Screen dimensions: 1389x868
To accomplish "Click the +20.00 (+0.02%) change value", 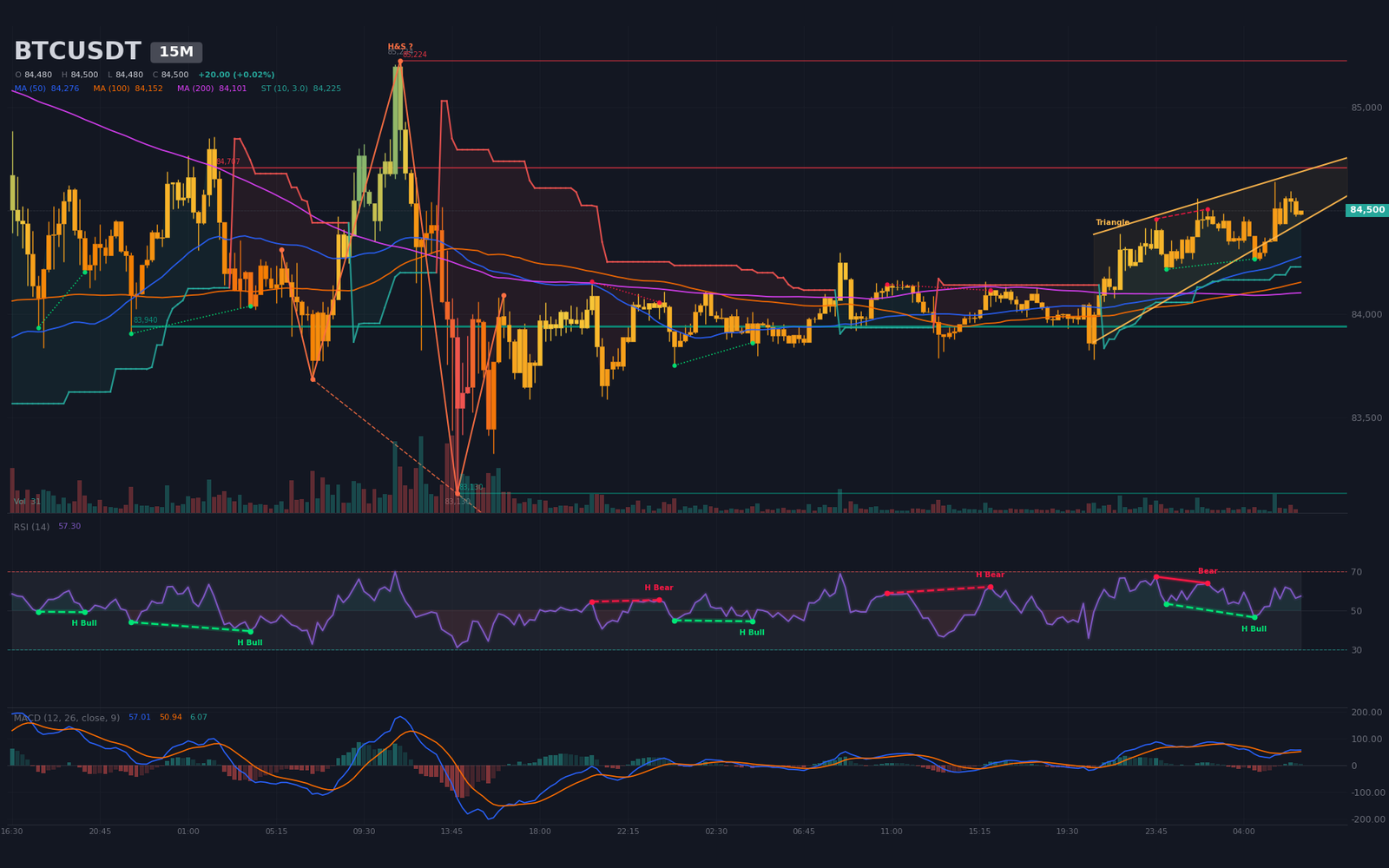I will pyautogui.click(x=236, y=75).
